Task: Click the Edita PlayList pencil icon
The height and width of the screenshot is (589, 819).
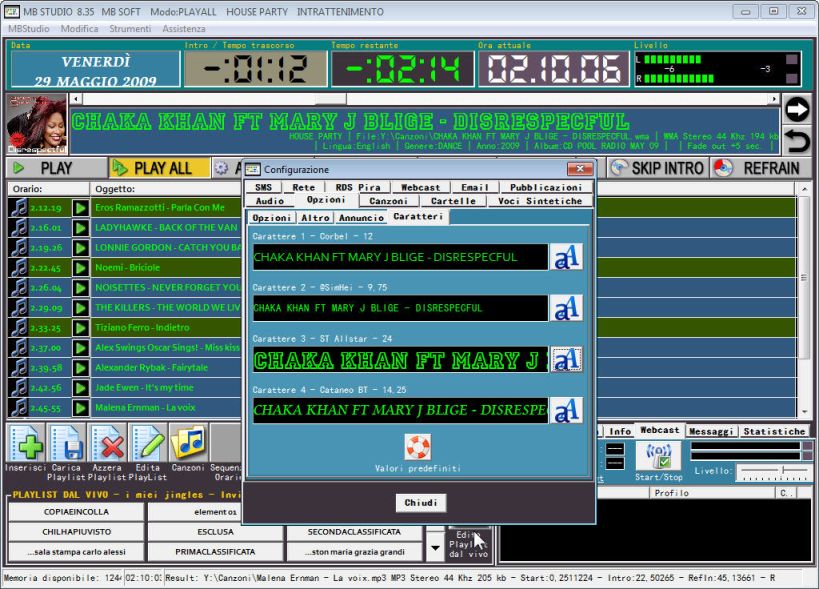Action: pos(148,444)
